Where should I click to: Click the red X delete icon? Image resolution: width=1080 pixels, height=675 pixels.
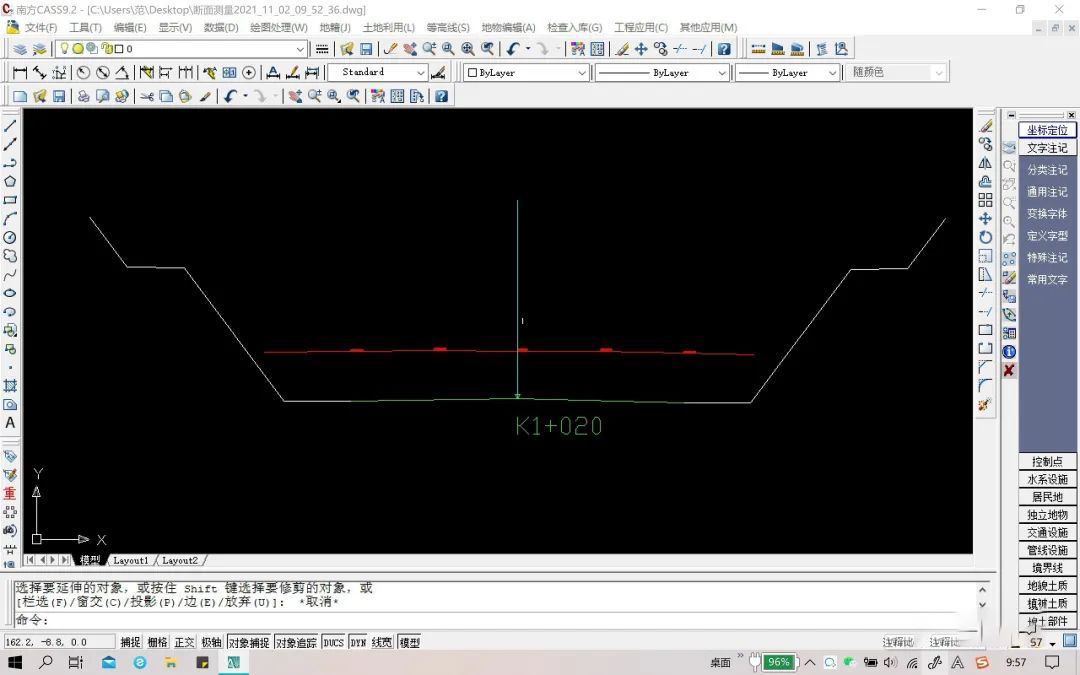coord(1009,371)
